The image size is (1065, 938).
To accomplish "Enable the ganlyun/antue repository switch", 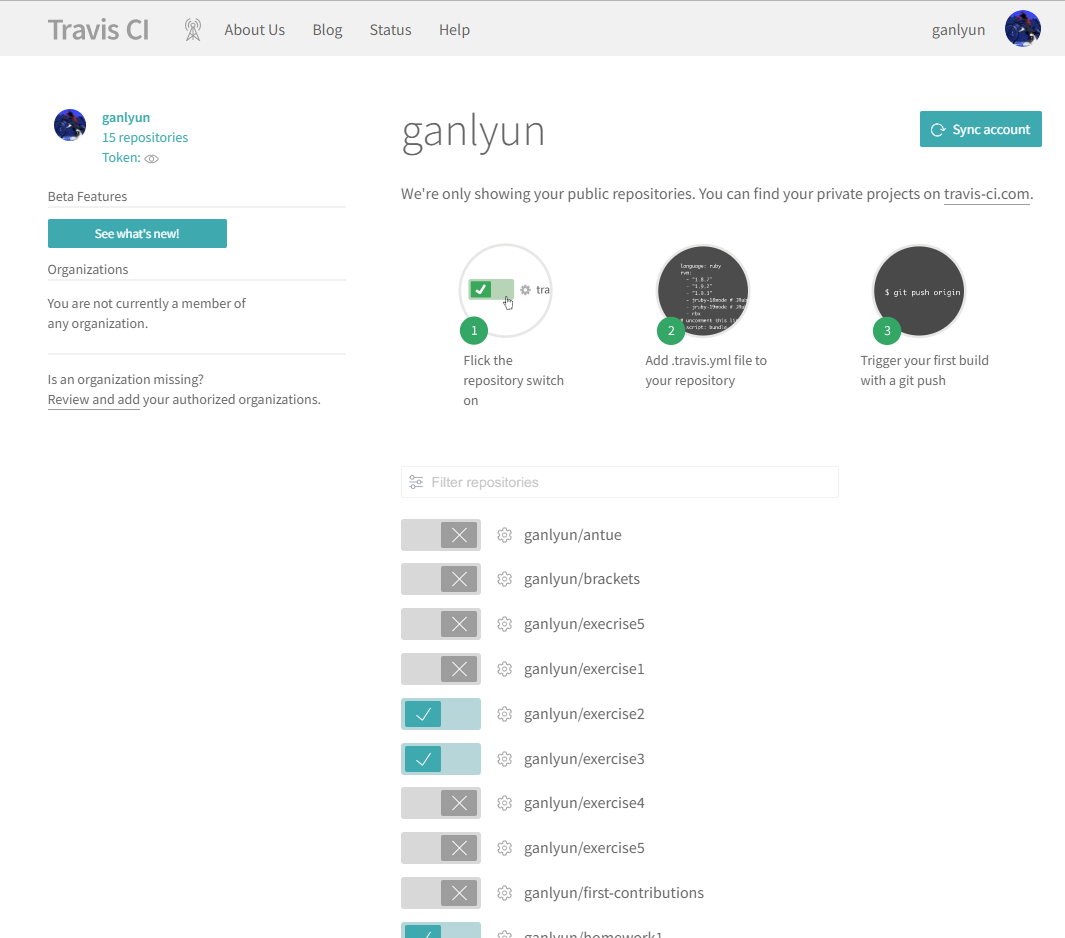I will [441, 535].
